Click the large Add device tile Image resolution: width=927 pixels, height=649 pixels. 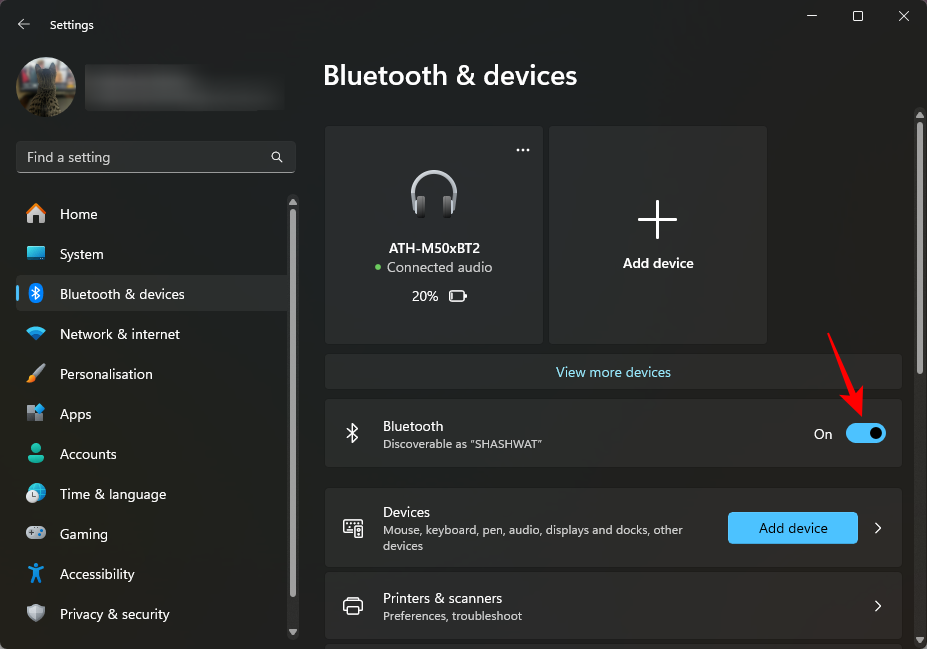(x=658, y=235)
